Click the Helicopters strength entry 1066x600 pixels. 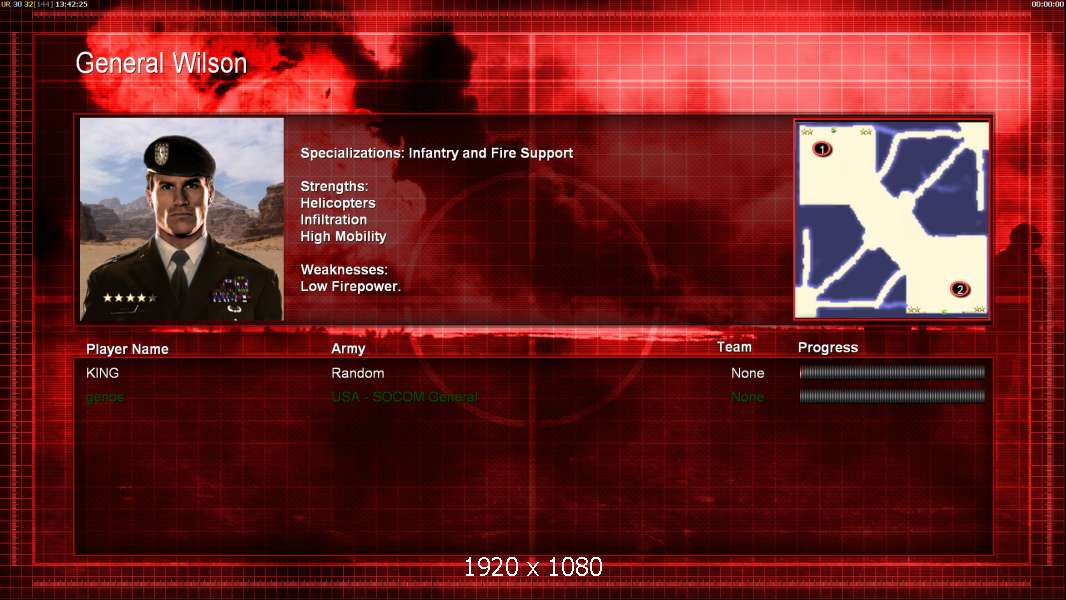tap(338, 203)
